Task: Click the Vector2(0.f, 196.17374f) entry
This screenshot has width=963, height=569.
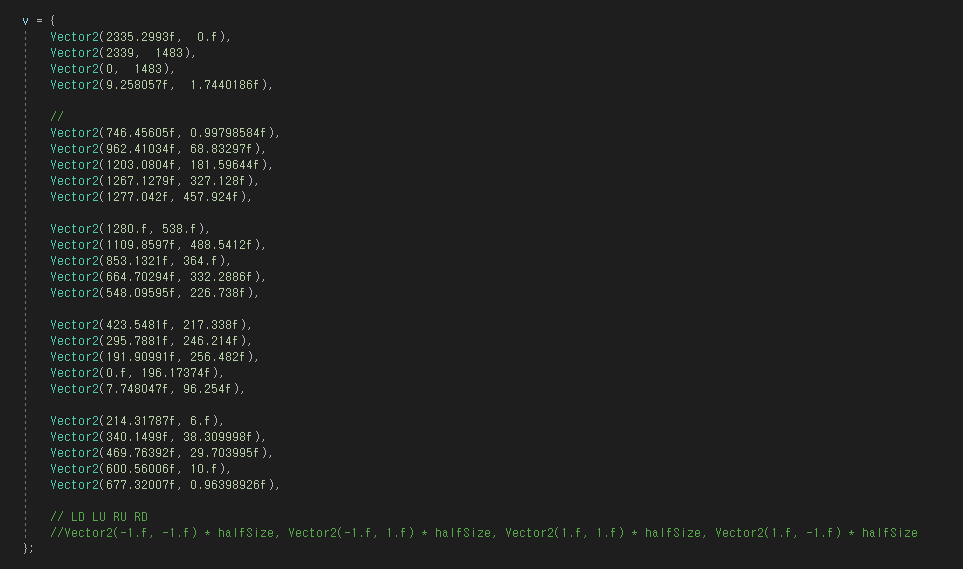Action: (x=137, y=373)
